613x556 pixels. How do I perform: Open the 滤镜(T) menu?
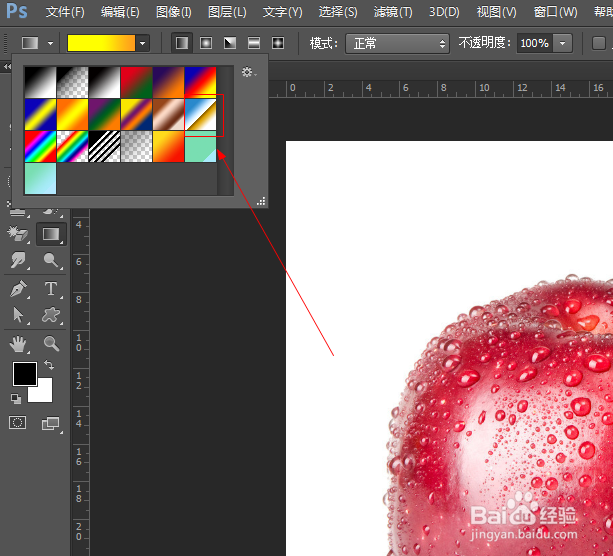pos(393,12)
